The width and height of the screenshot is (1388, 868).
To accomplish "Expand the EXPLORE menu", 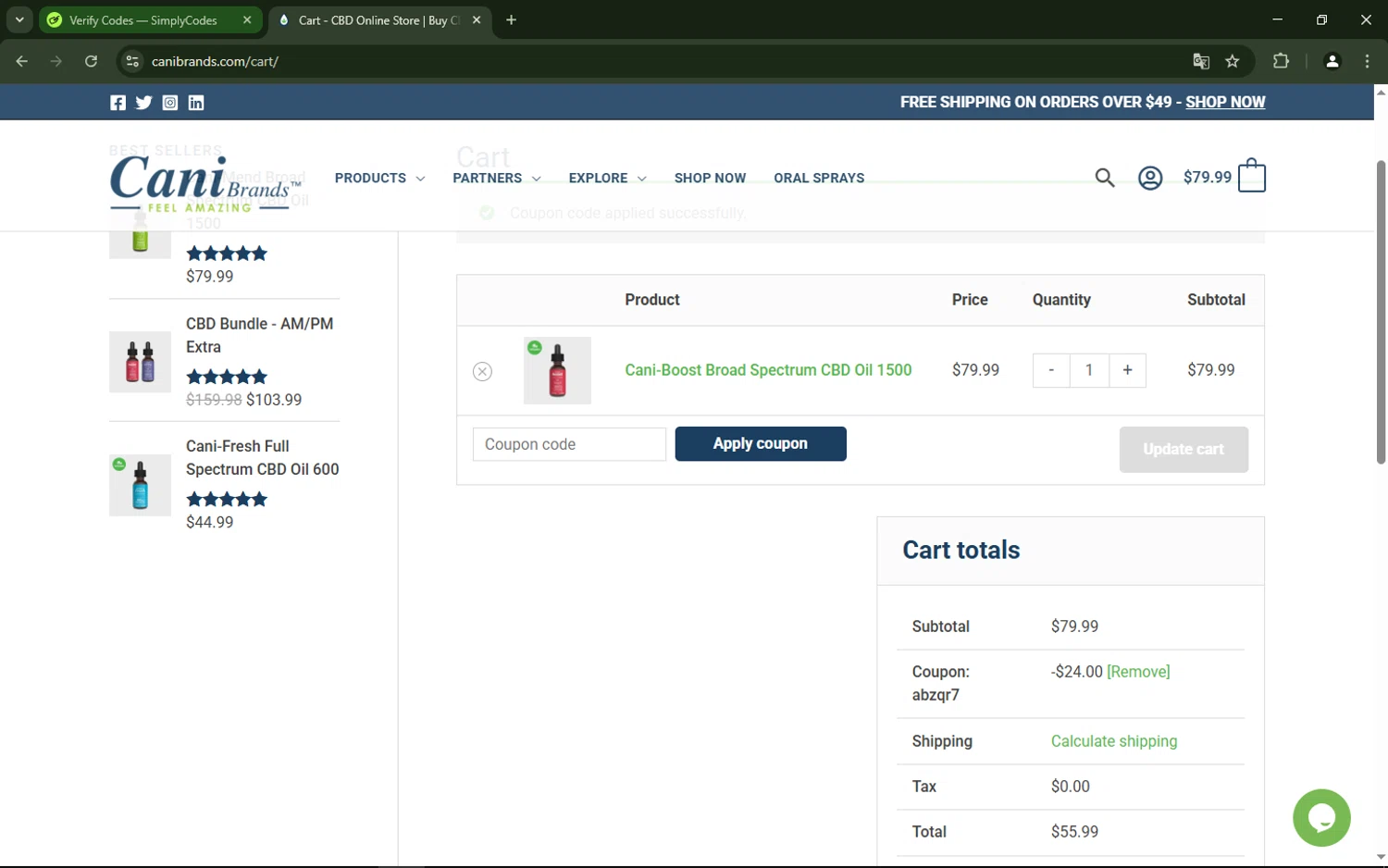I will pyautogui.click(x=607, y=178).
